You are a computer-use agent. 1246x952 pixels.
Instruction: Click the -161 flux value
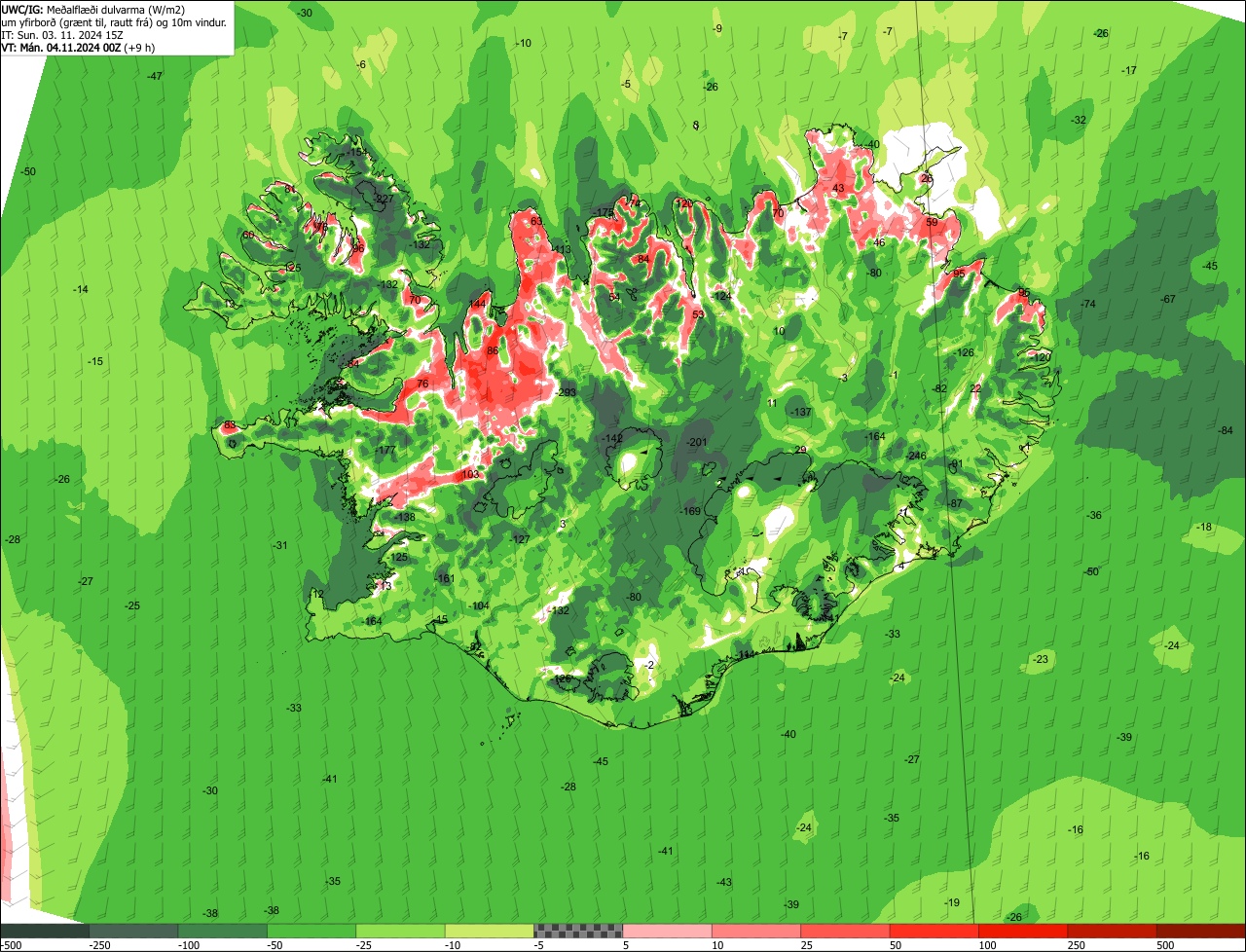click(444, 578)
